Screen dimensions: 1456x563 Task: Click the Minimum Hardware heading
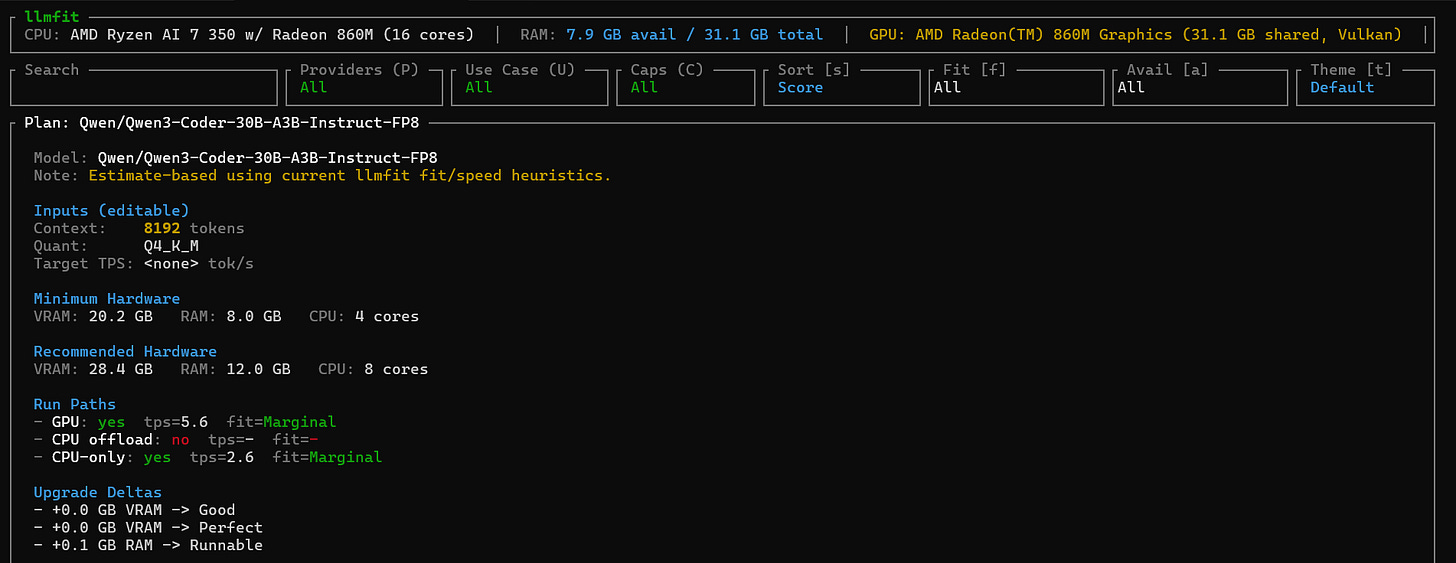(107, 299)
